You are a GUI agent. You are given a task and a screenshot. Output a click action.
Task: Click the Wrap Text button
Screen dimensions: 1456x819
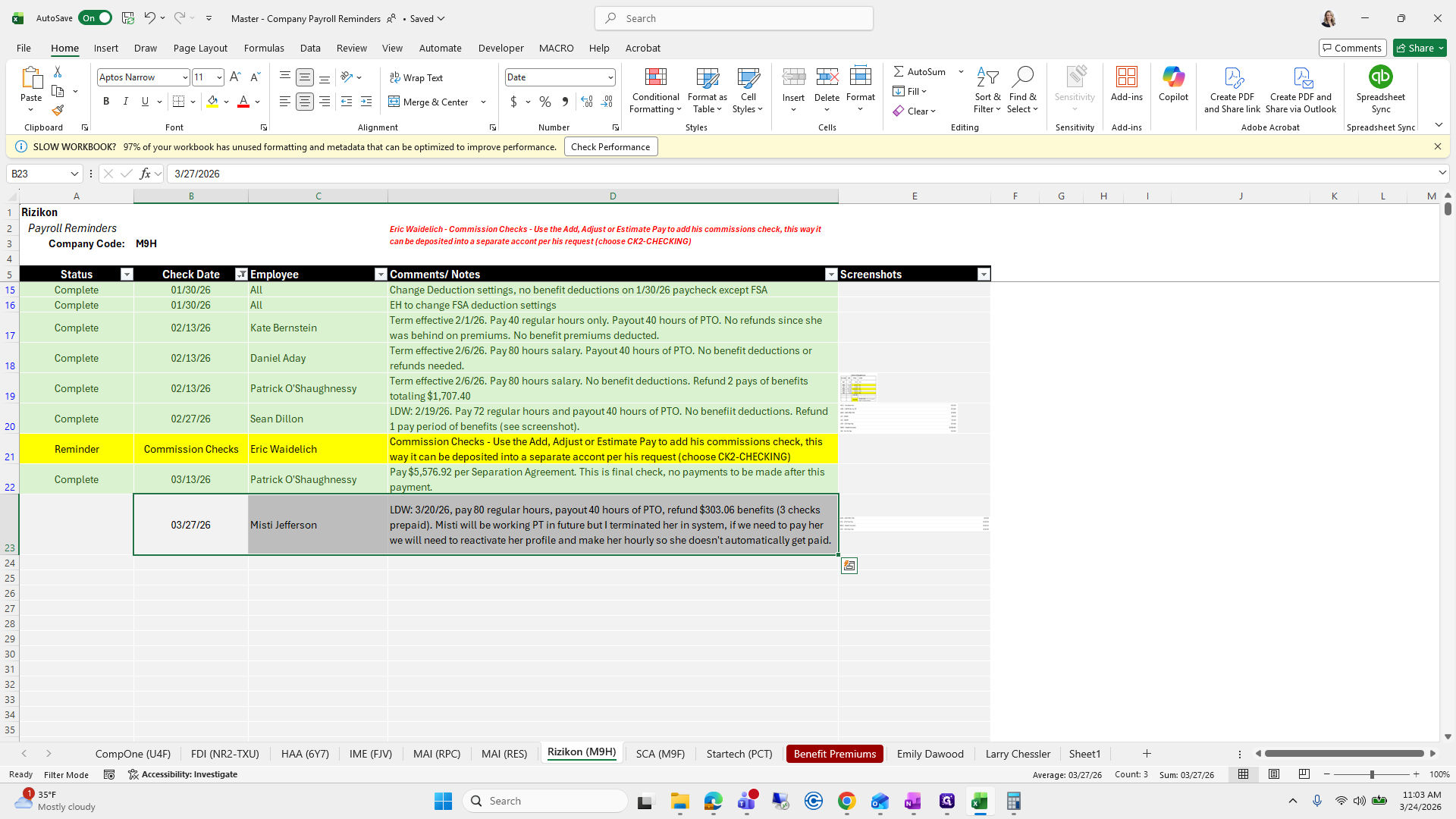(416, 77)
